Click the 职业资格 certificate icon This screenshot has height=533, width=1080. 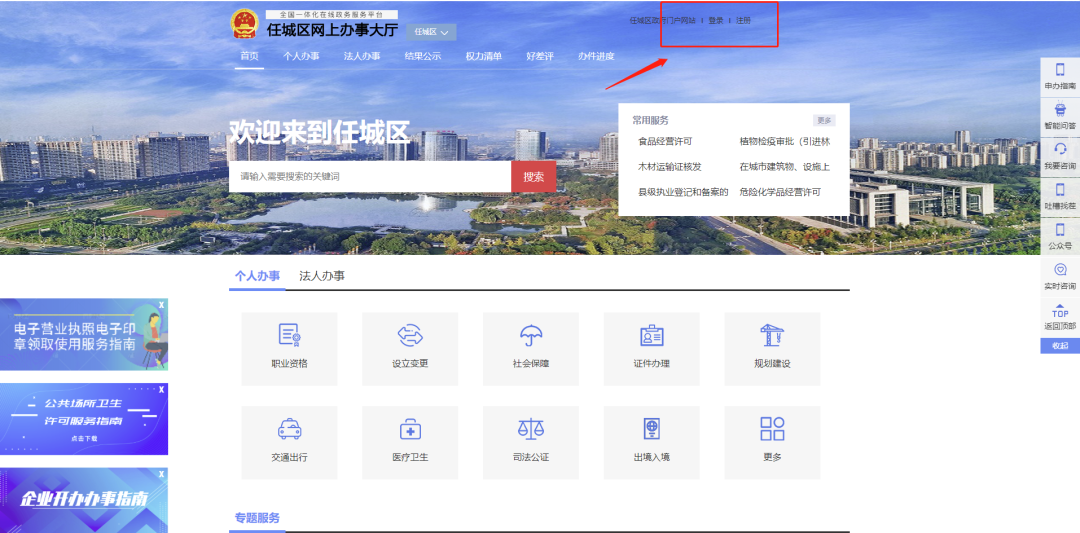coord(289,337)
